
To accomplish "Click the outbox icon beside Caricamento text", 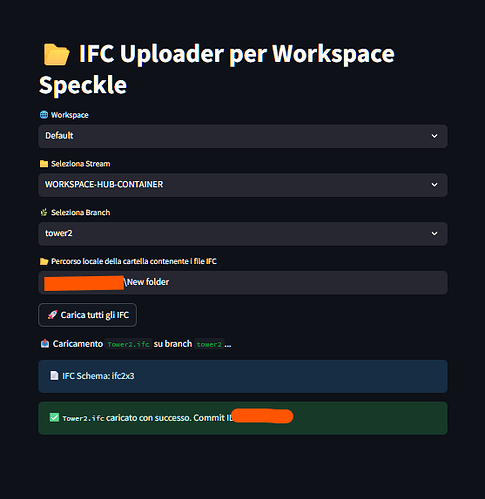I will [x=45, y=343].
